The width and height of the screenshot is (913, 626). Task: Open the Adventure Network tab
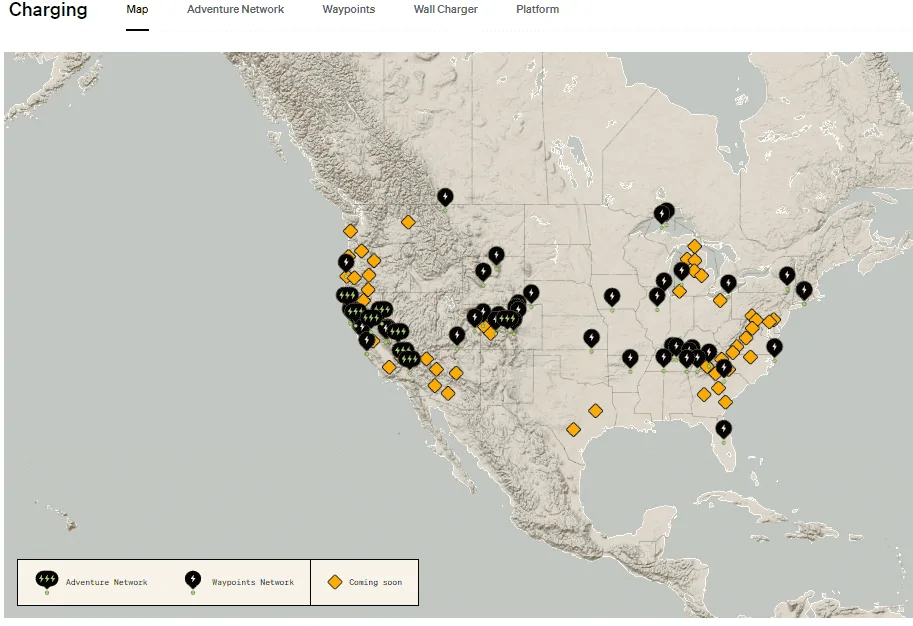coord(235,9)
